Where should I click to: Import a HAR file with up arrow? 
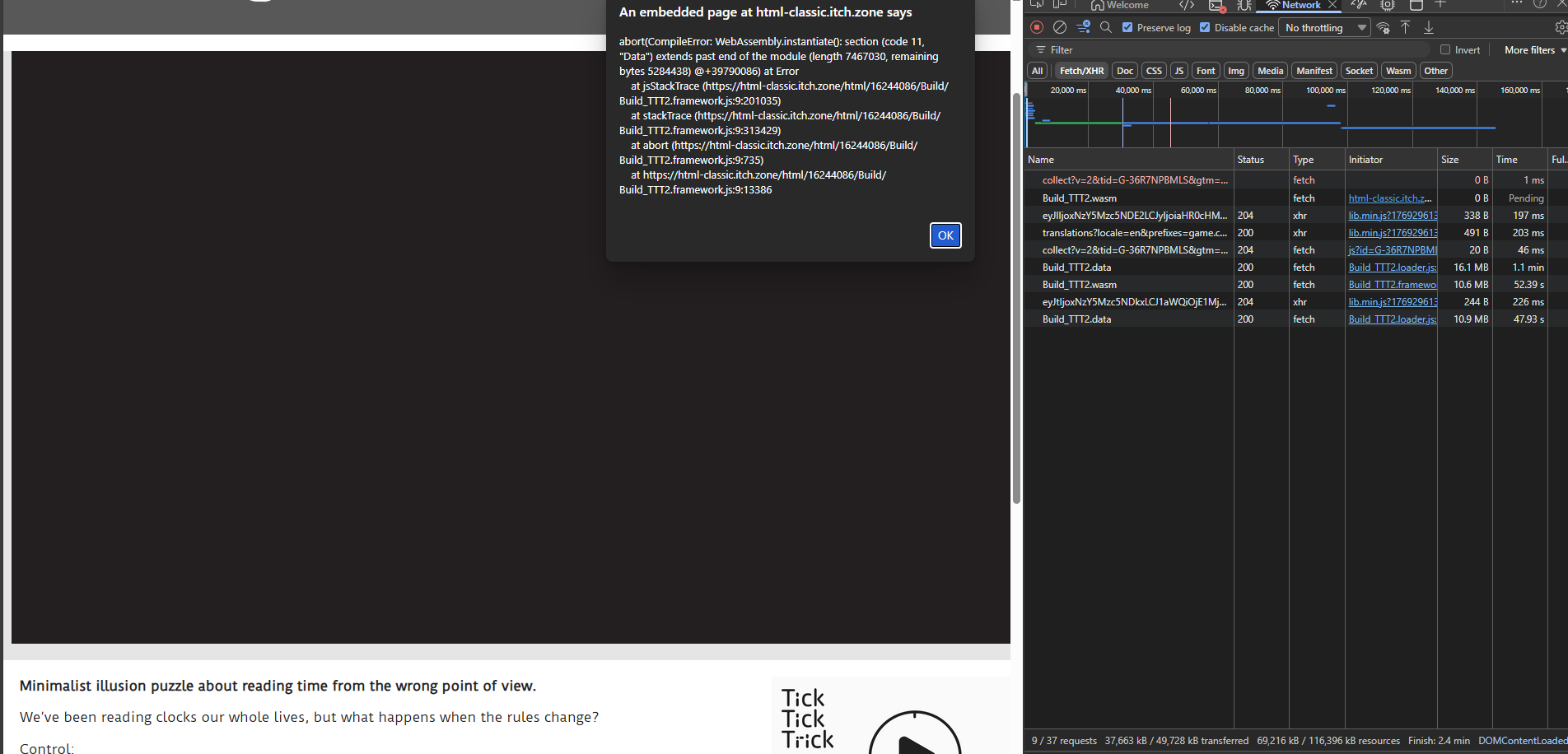coord(1406,27)
